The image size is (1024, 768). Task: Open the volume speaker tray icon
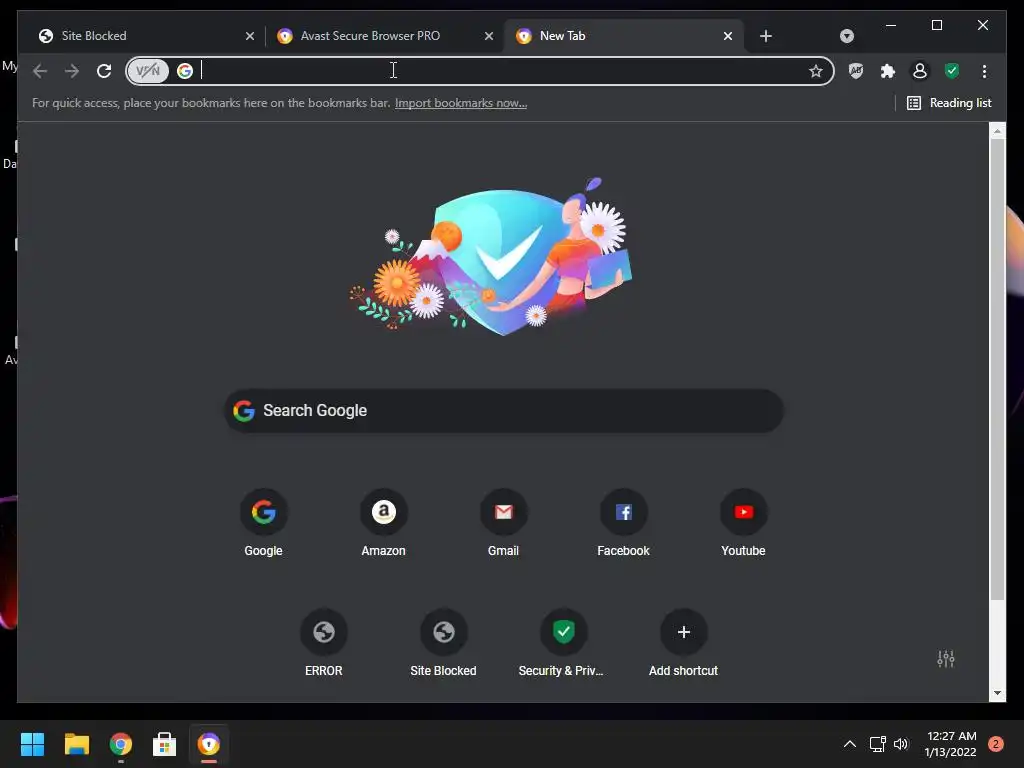(901, 744)
